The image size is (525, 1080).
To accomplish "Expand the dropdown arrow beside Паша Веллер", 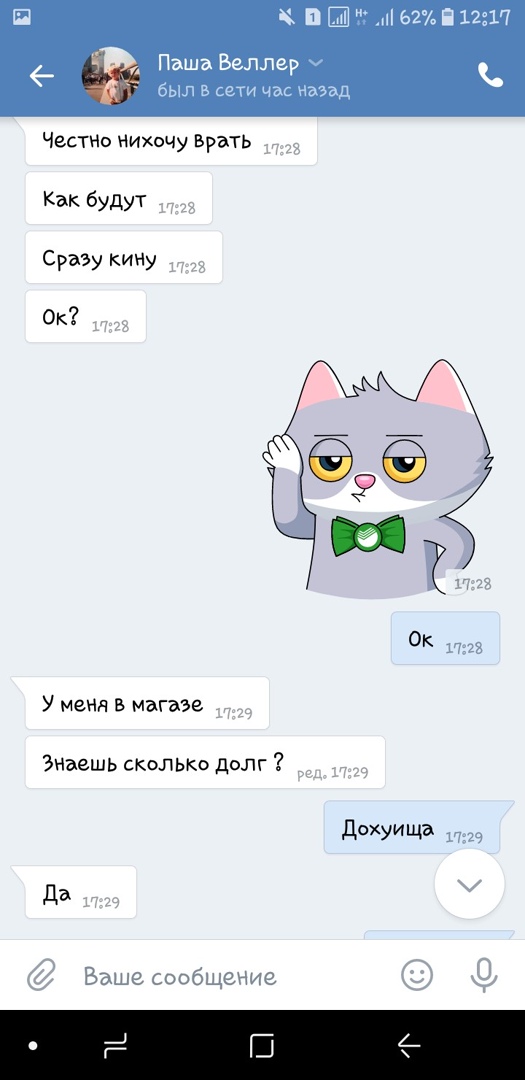I will (315, 63).
